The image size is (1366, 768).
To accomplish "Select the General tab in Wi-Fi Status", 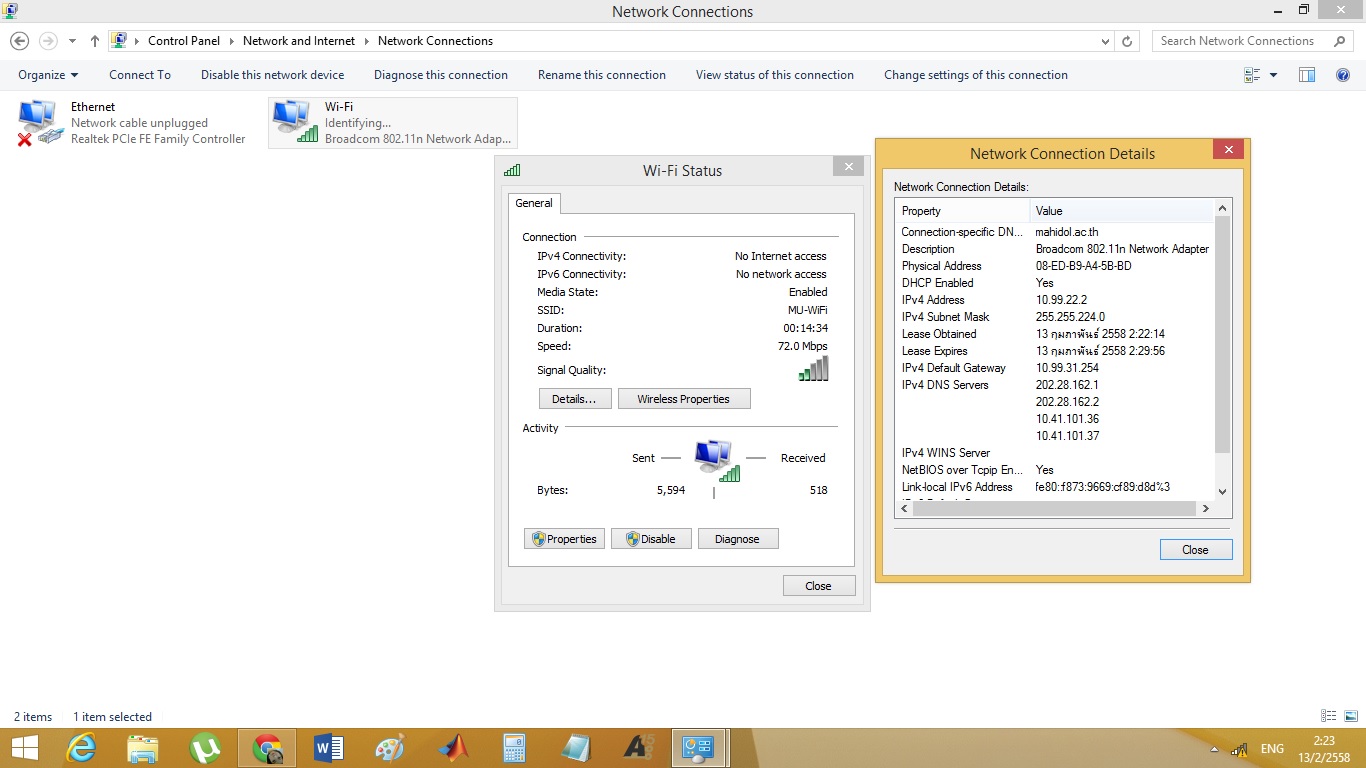I will (533, 203).
